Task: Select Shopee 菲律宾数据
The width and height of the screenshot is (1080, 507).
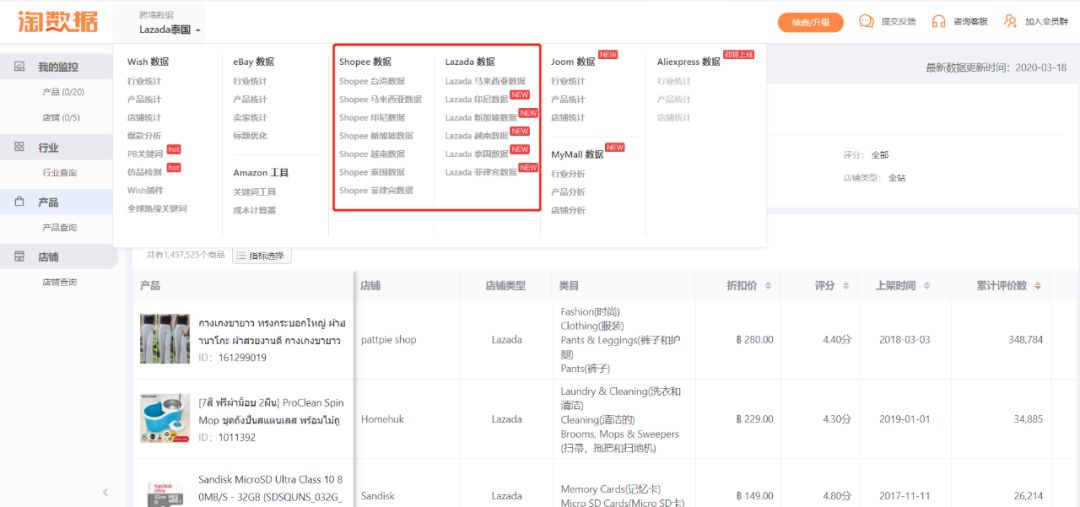Action: tap(376, 190)
